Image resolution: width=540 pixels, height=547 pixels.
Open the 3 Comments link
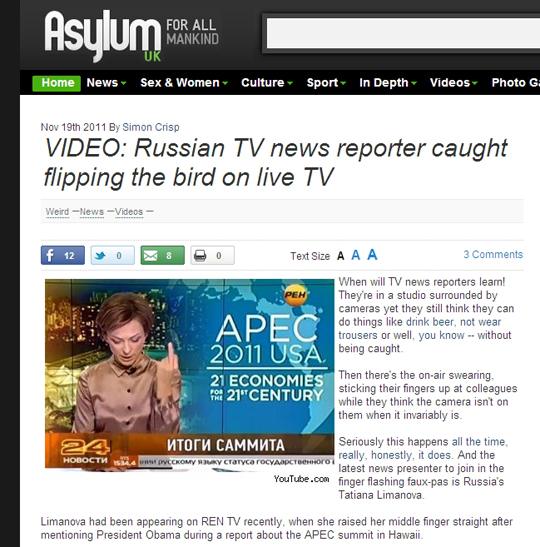493,254
